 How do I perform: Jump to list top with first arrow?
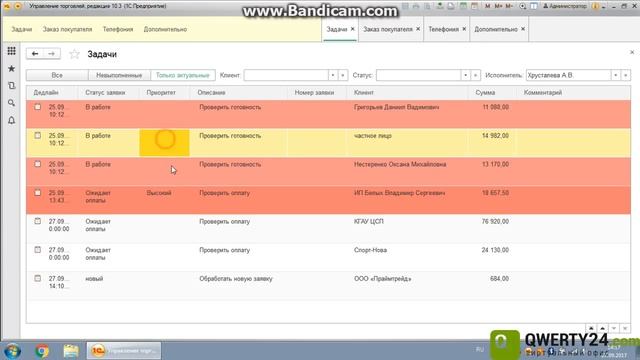pyautogui.click(x=591, y=328)
